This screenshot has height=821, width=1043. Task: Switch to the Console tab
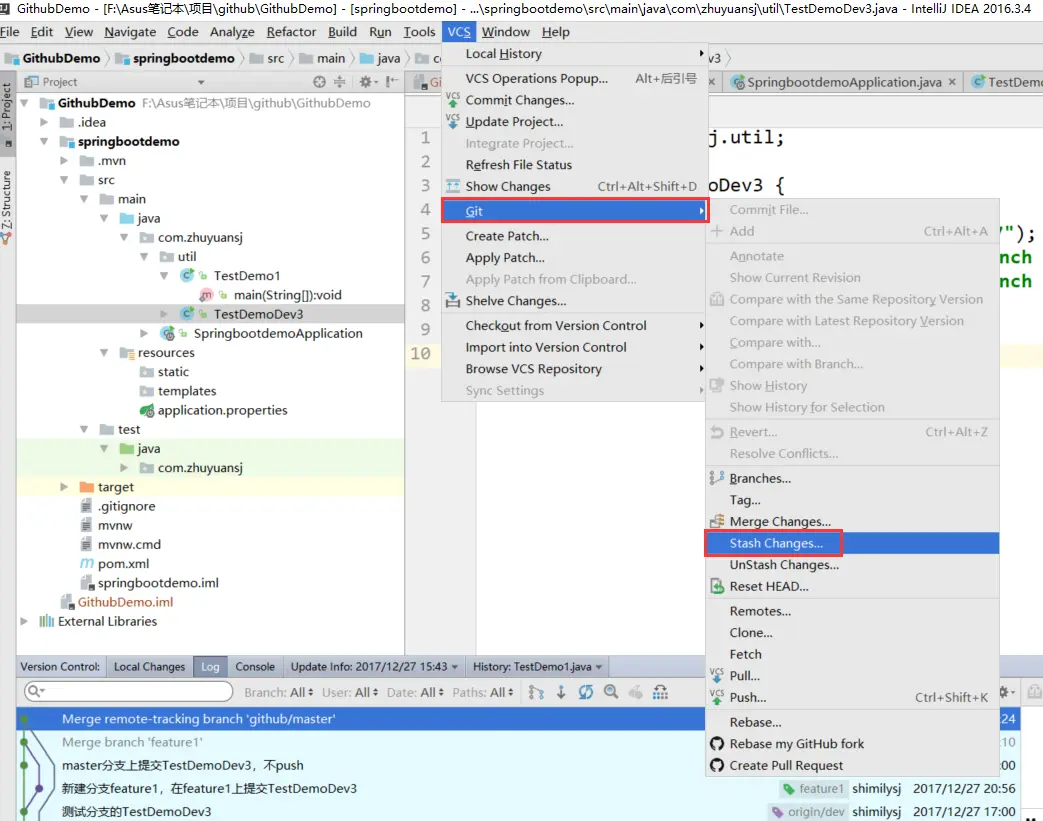tap(255, 667)
